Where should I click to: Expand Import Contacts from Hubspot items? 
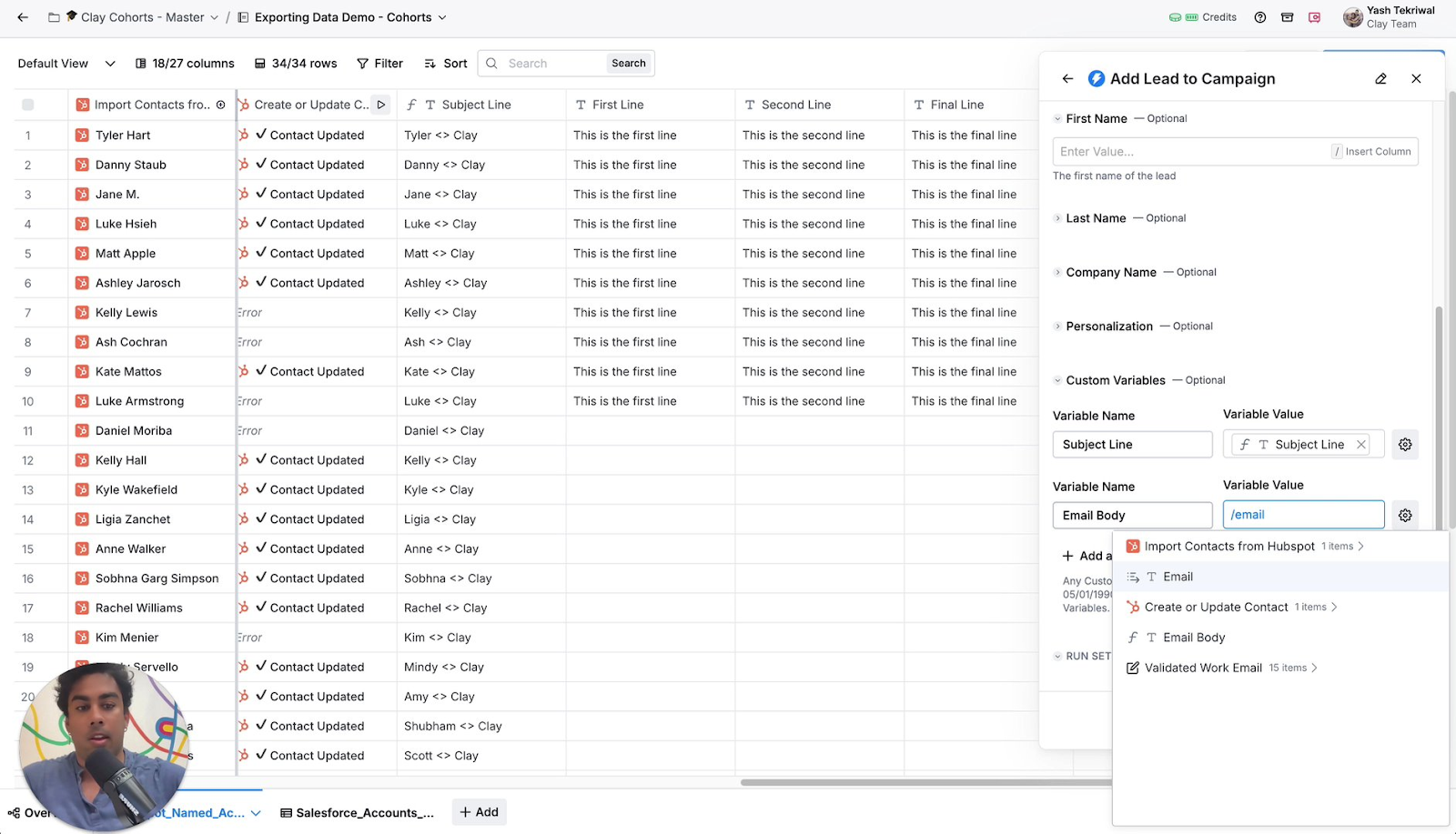[1361, 547]
